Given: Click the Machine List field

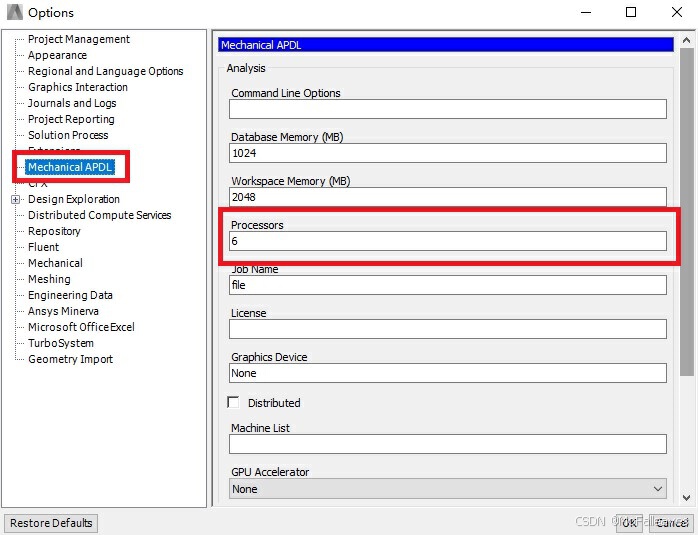Looking at the screenshot, I should pos(448,444).
